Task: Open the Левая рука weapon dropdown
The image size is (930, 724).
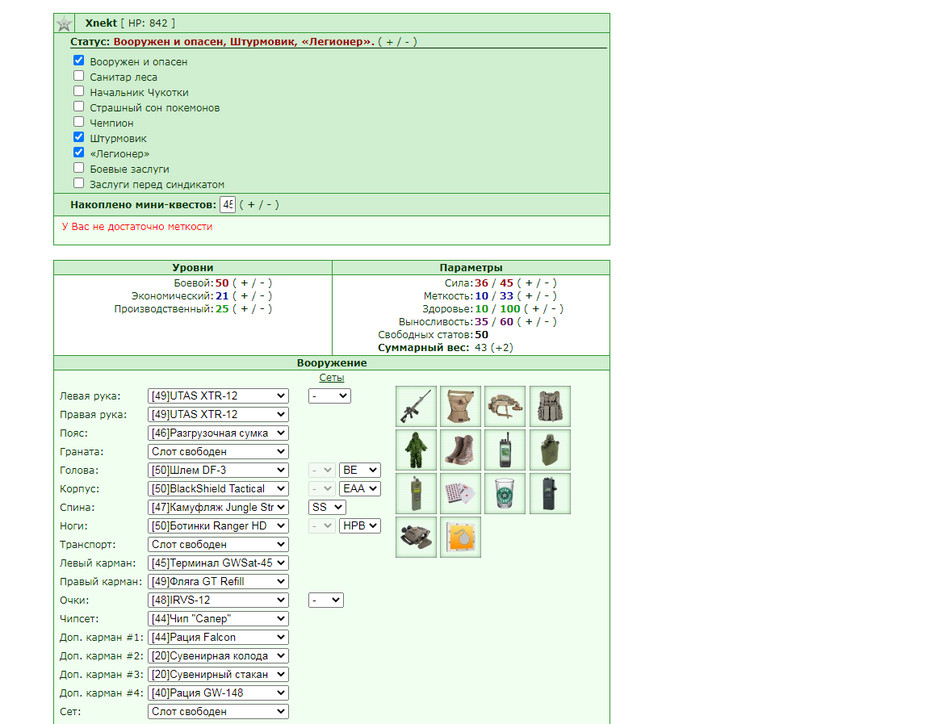Action: (218, 396)
